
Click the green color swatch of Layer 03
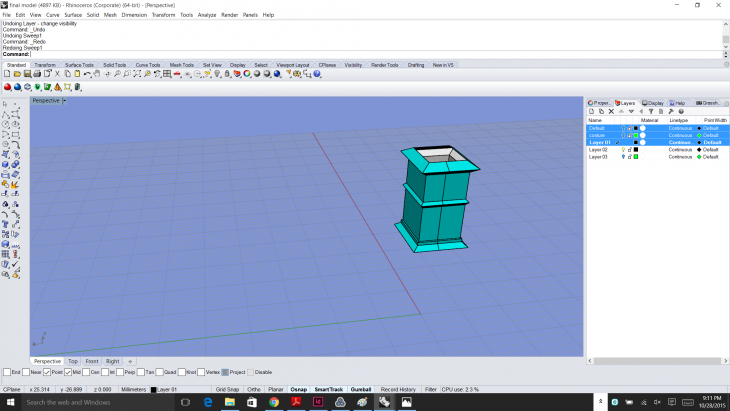click(x=636, y=157)
